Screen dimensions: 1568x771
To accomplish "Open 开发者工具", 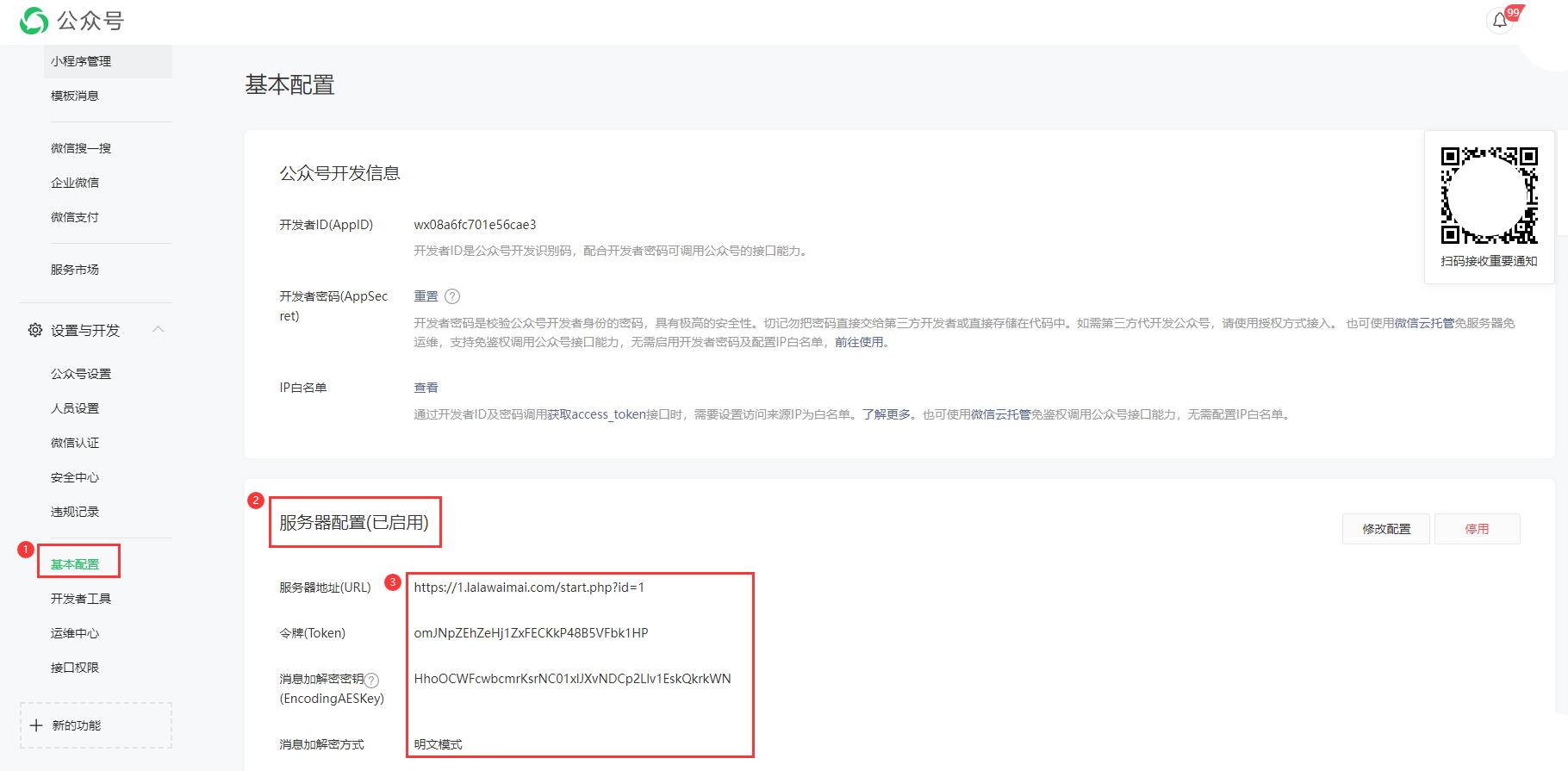I will tap(81, 599).
